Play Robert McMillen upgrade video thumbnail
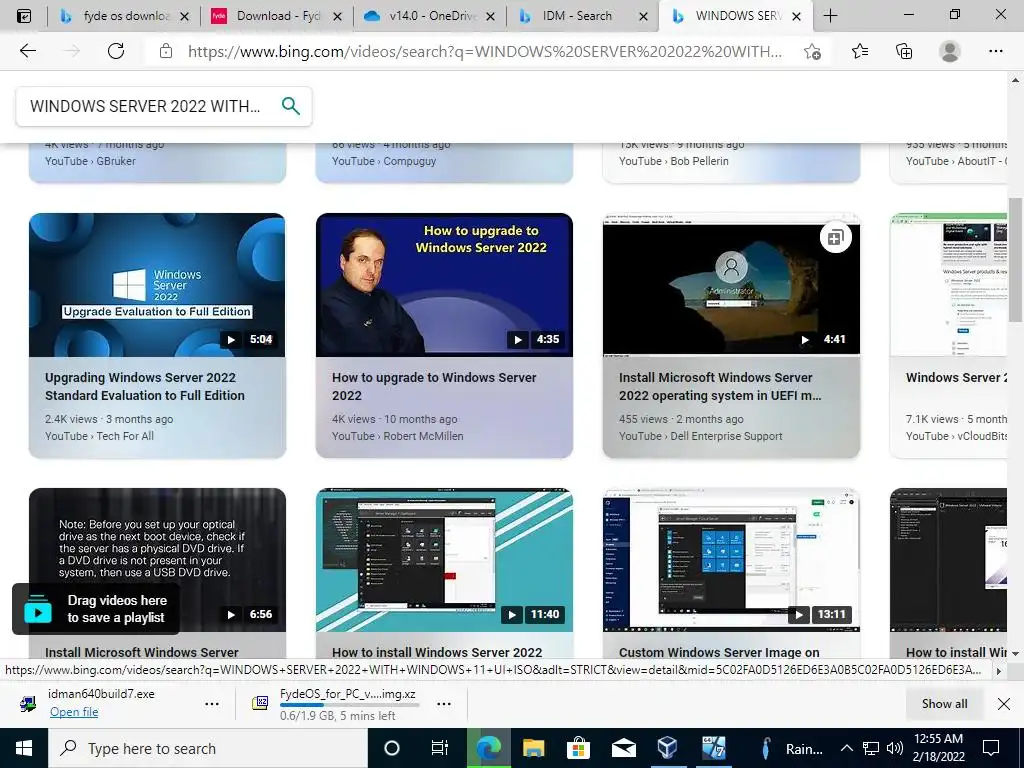This screenshot has height=768, width=1024. point(444,285)
